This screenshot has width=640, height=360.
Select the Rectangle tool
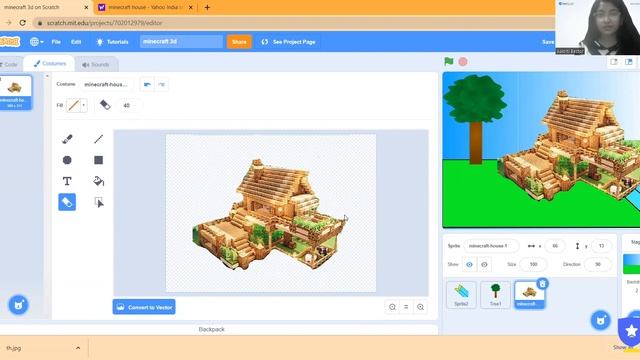pos(98,160)
